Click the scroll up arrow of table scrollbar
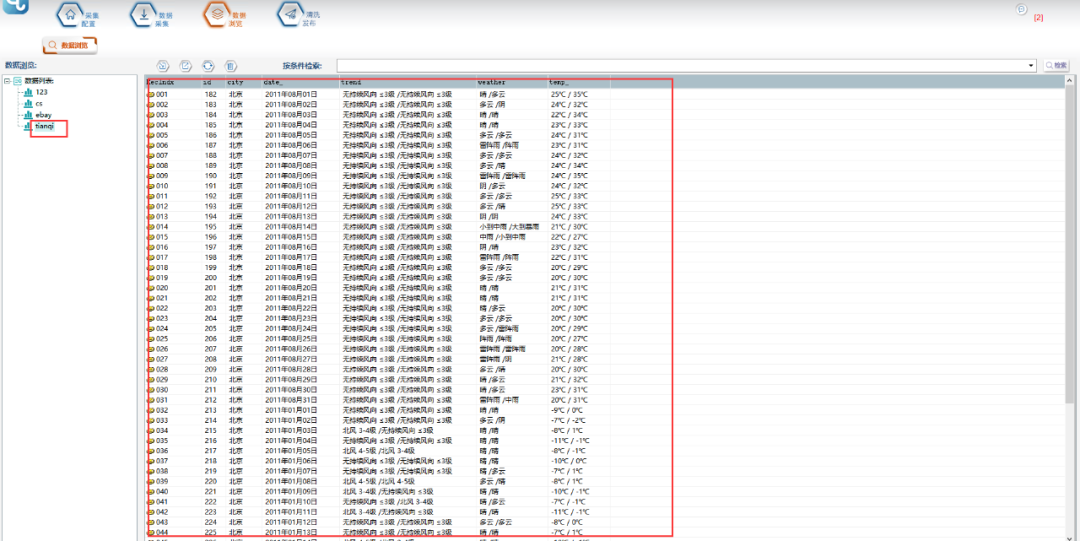1080x541 pixels. coord(1071,82)
